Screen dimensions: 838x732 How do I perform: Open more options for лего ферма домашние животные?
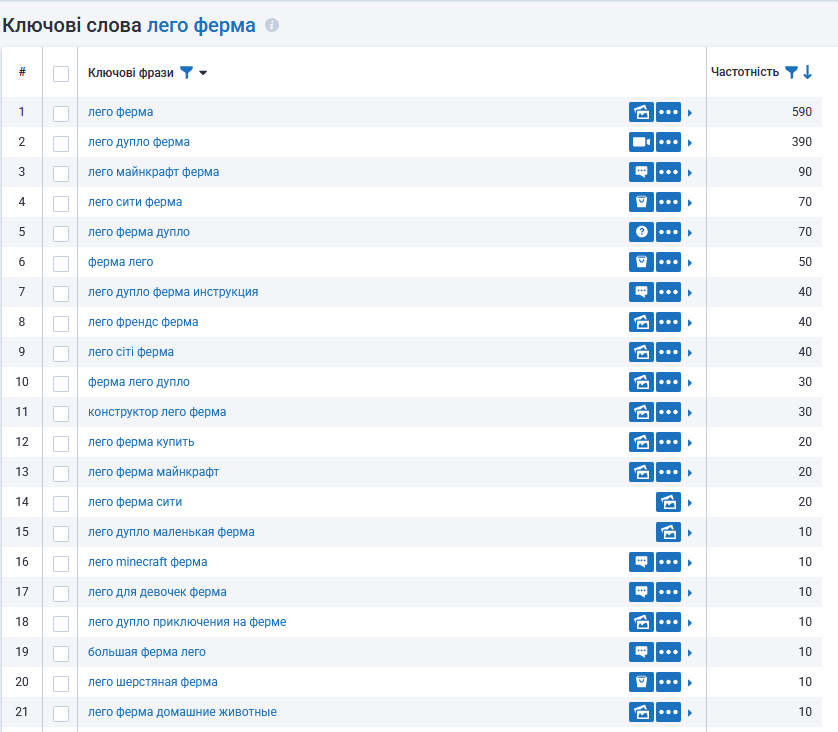669,712
